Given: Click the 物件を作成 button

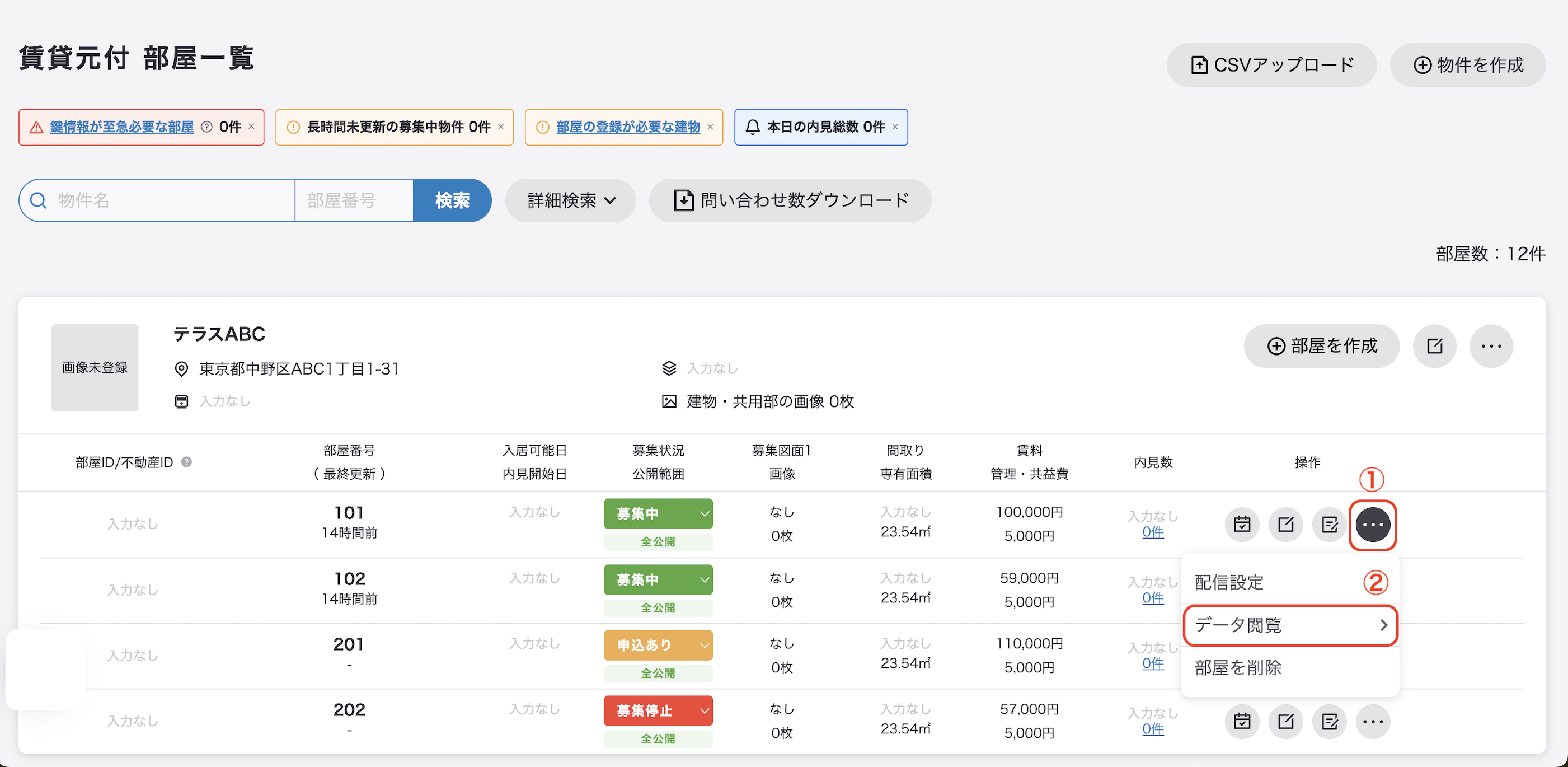Looking at the screenshot, I should (1468, 64).
